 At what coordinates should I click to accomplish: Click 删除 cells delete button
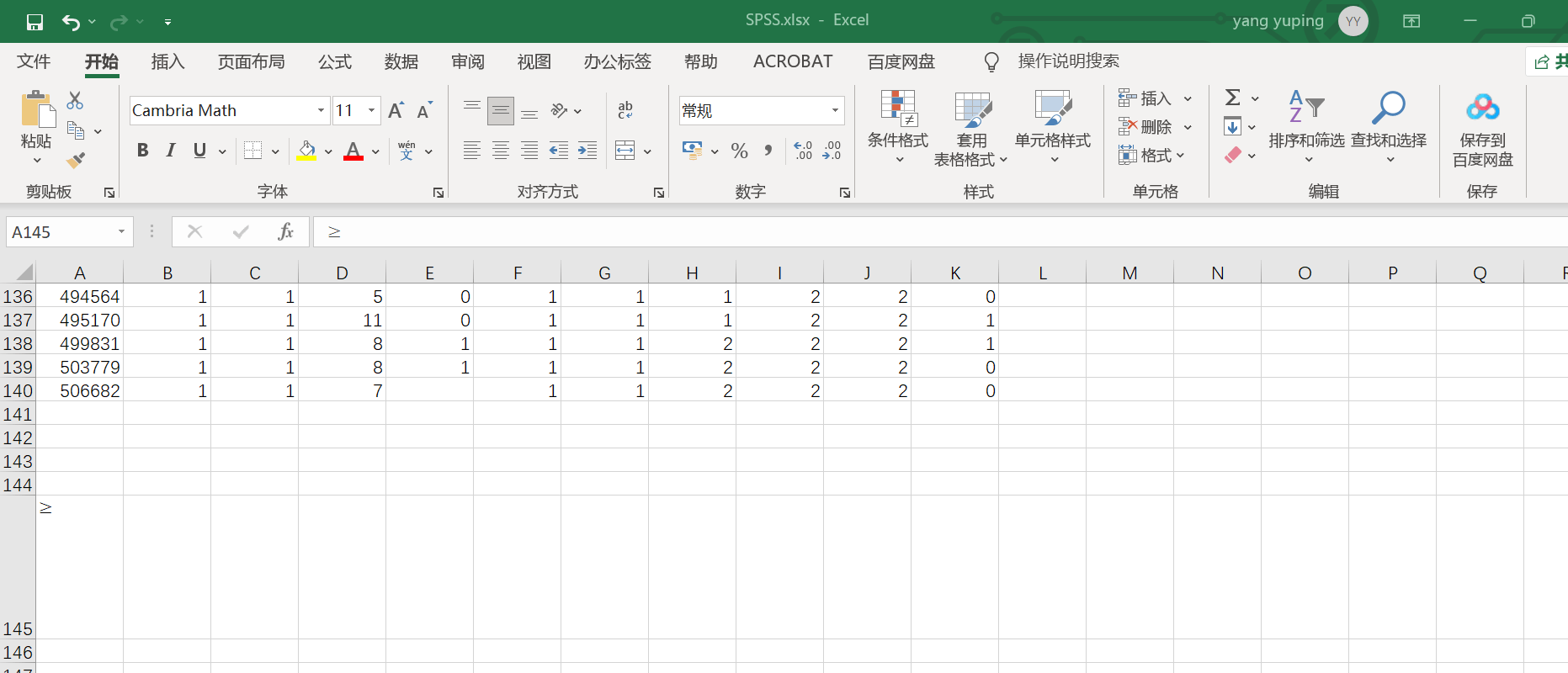pos(1145,127)
